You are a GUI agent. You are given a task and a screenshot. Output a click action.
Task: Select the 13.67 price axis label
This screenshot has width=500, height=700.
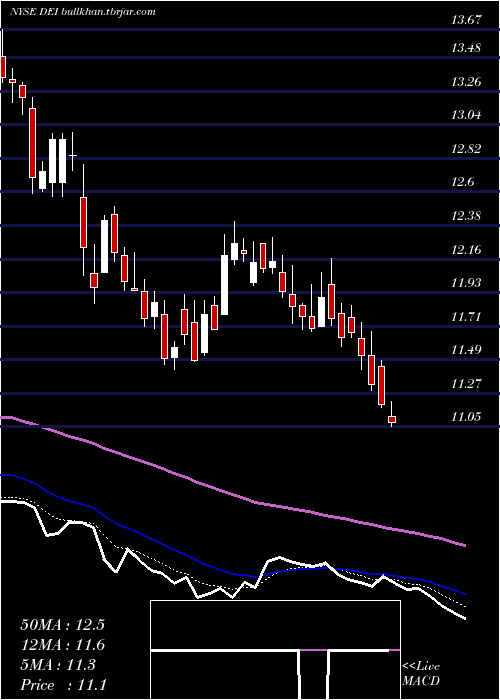point(466,20)
